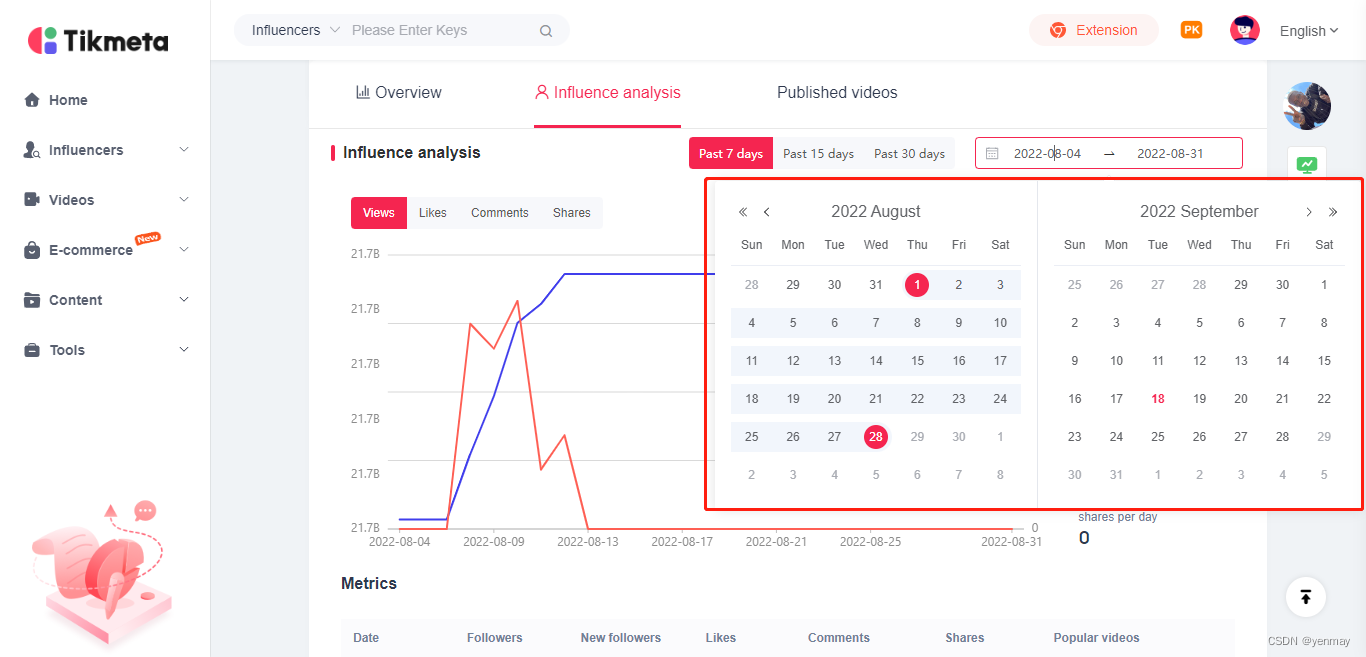Expand the Tools sidebar menu chevron
The width and height of the screenshot is (1366, 657).
point(184,350)
